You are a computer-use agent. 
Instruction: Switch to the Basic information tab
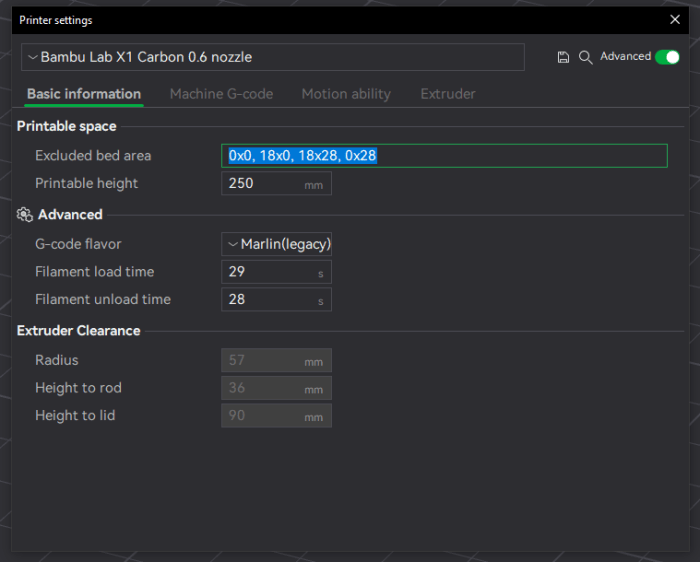click(84, 94)
